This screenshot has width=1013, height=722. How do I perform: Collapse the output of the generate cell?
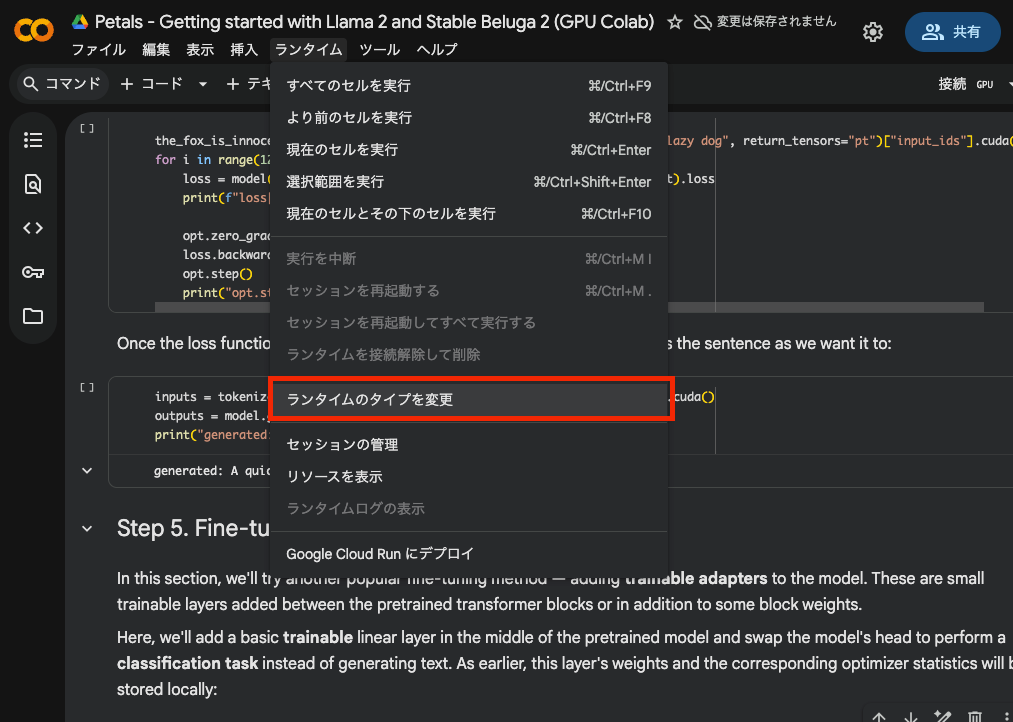point(87,470)
